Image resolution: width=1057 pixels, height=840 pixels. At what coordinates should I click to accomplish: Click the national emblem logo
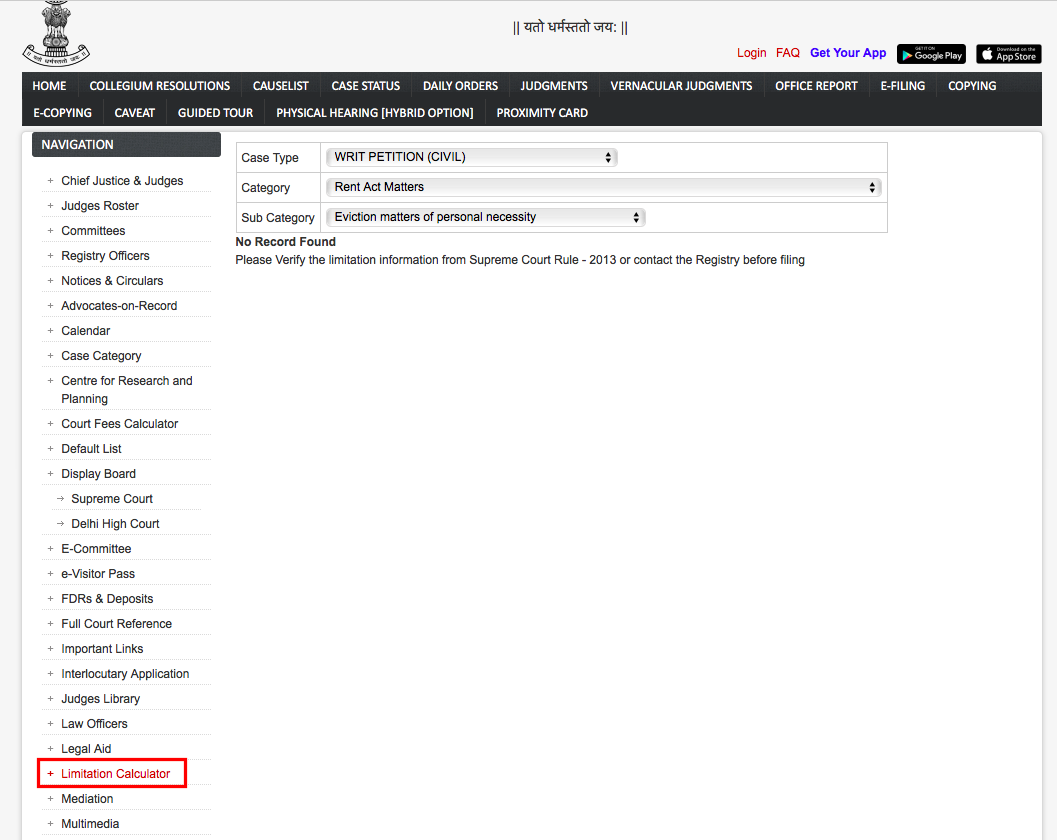point(56,34)
